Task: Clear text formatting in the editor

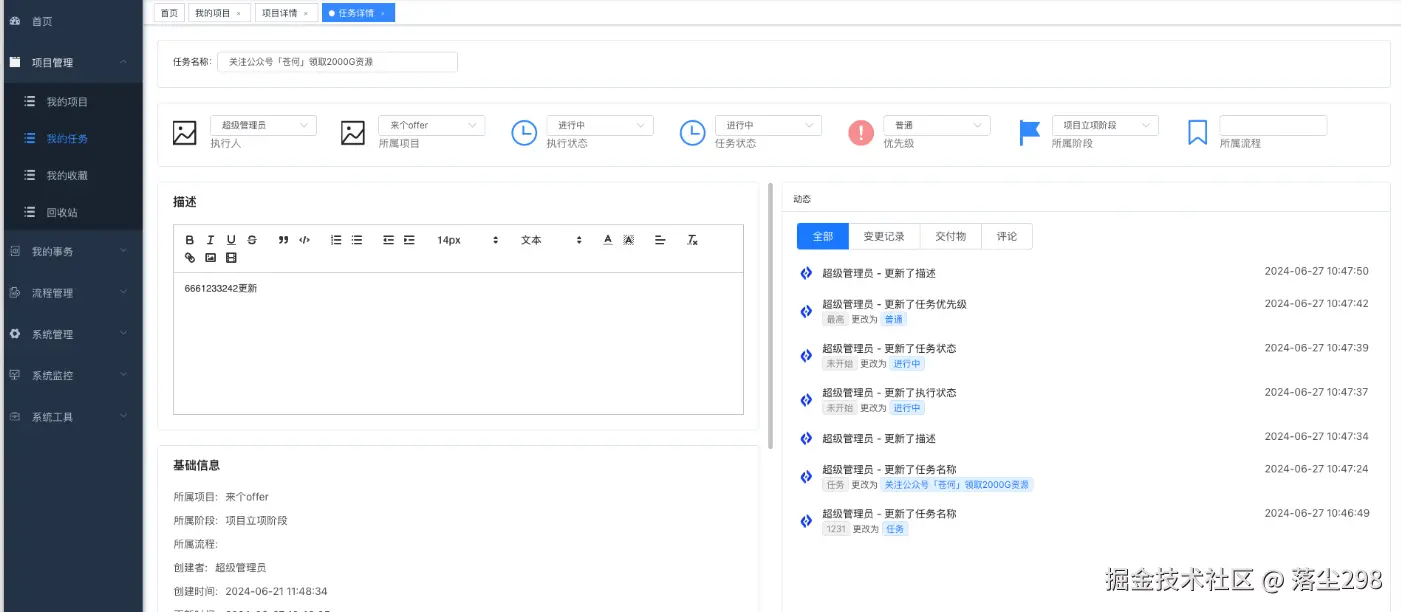Action: (692, 240)
